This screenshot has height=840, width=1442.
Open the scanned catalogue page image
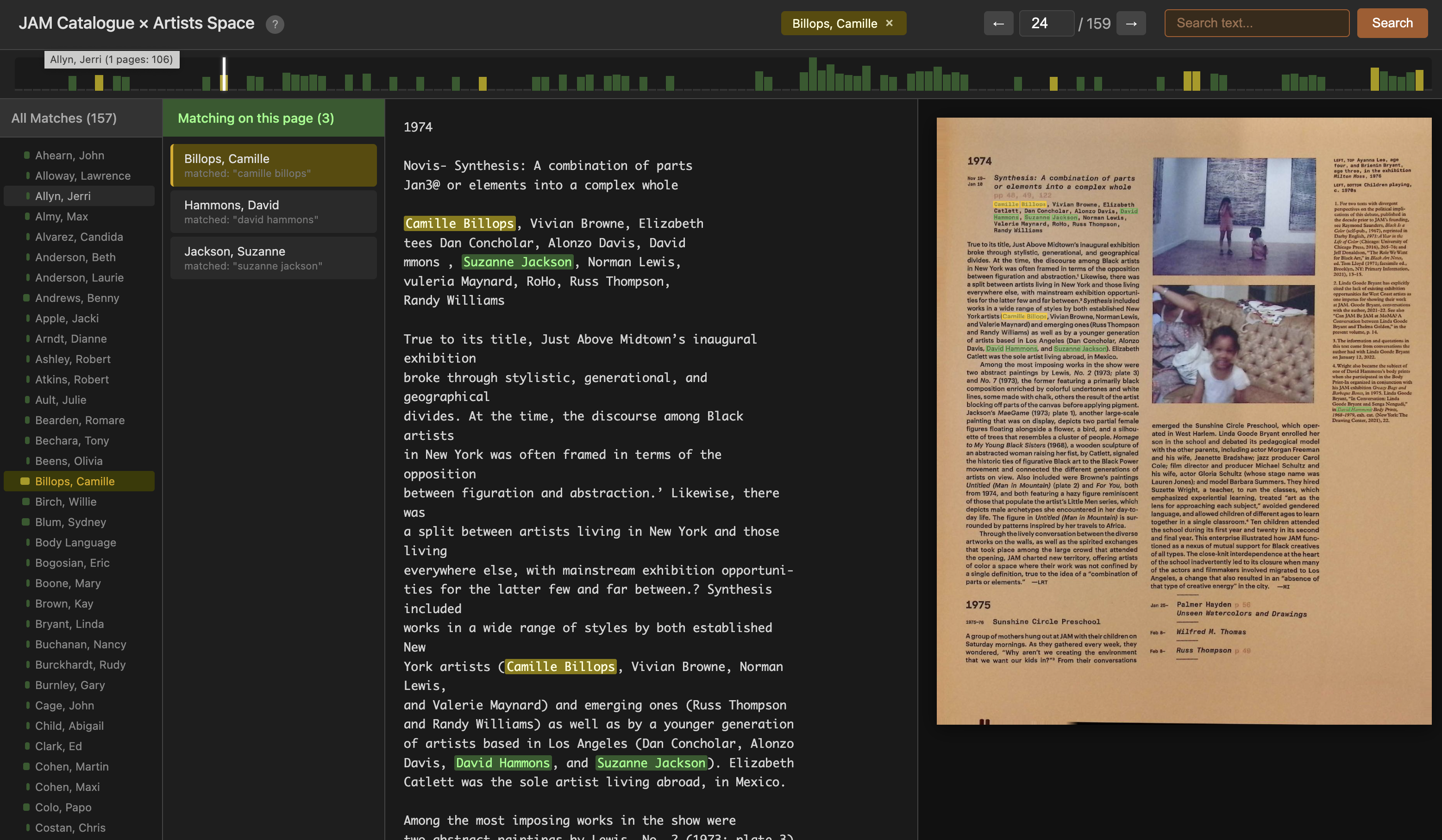point(1183,420)
